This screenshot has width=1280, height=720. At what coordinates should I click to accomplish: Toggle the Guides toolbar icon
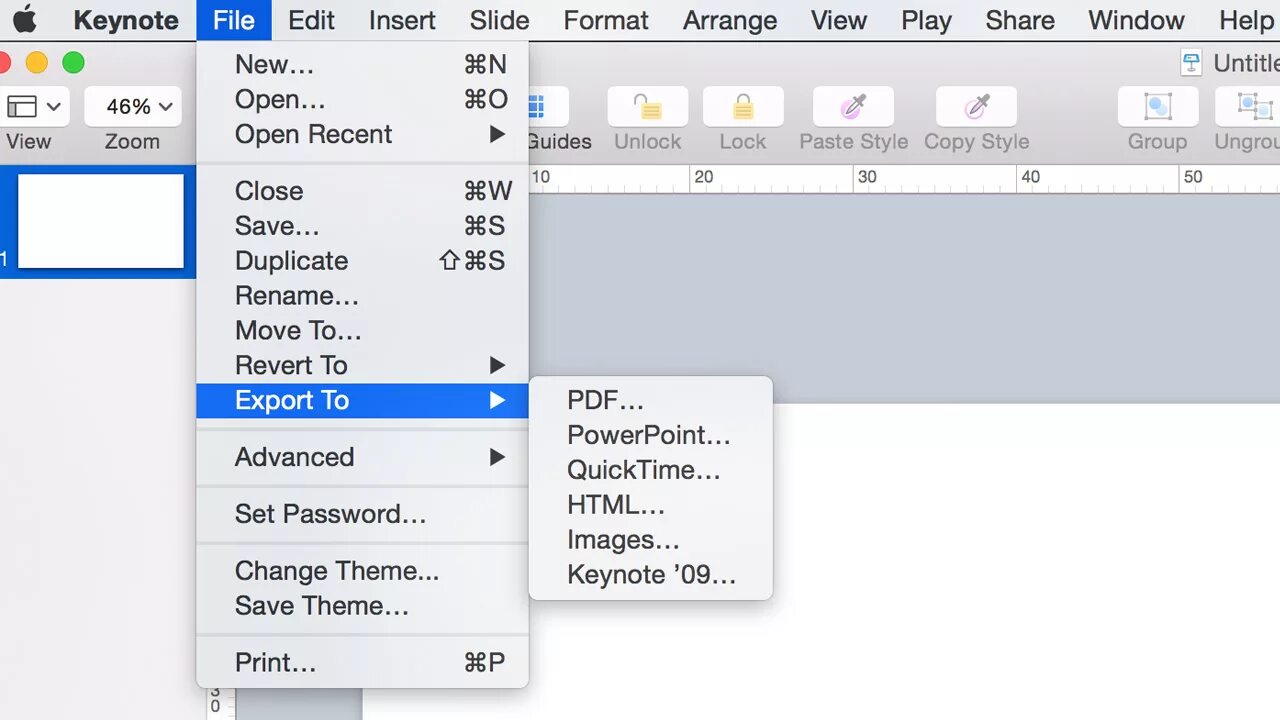pyautogui.click(x=548, y=106)
